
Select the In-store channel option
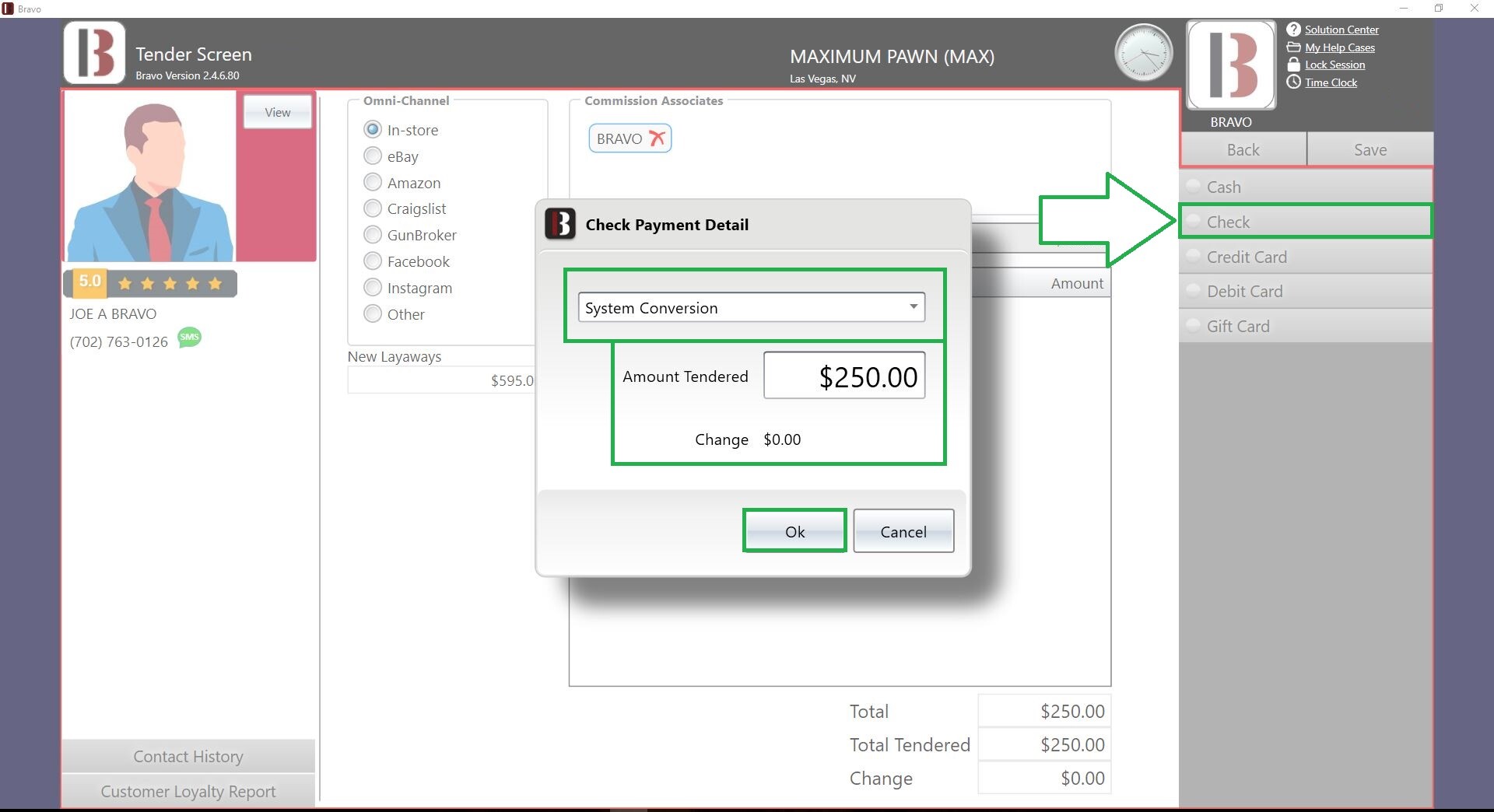click(x=373, y=129)
